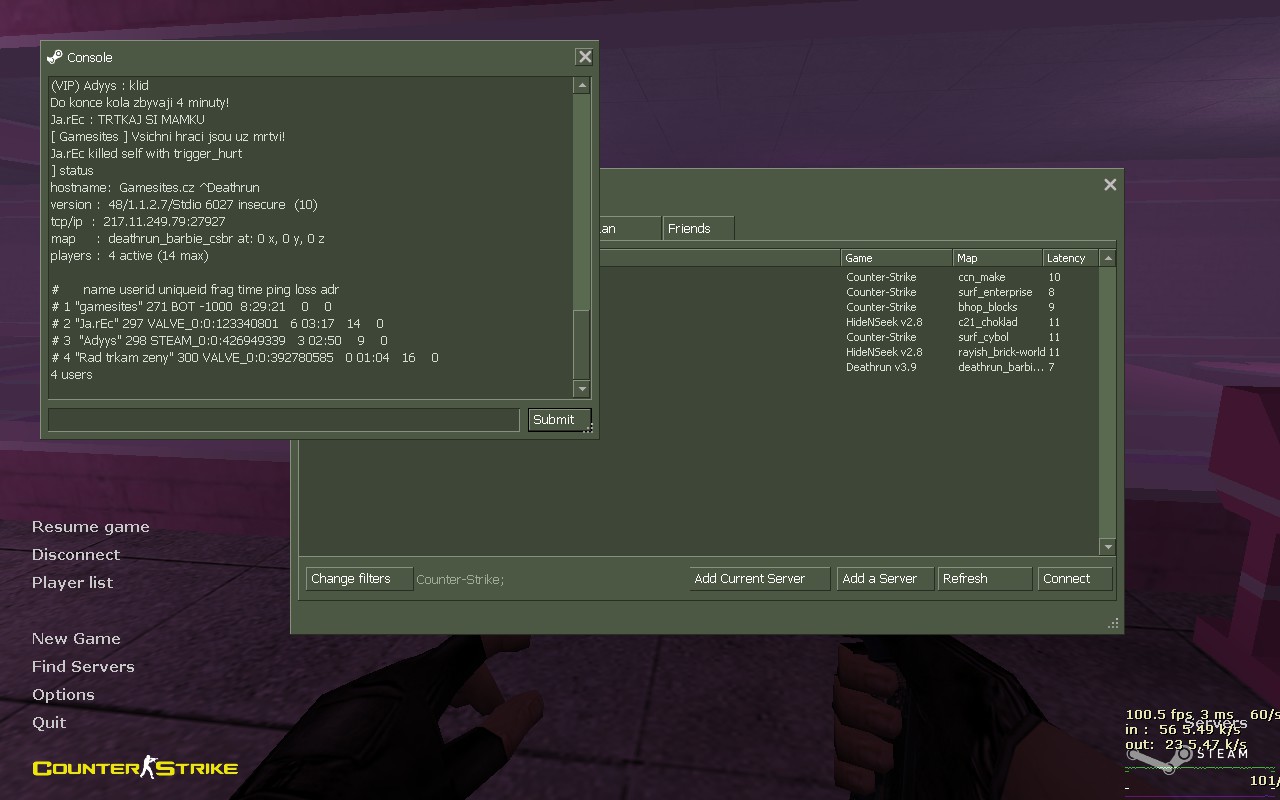The height and width of the screenshot is (800, 1280).
Task: Select the rayish_brick-world server row
Action: click(x=849, y=352)
